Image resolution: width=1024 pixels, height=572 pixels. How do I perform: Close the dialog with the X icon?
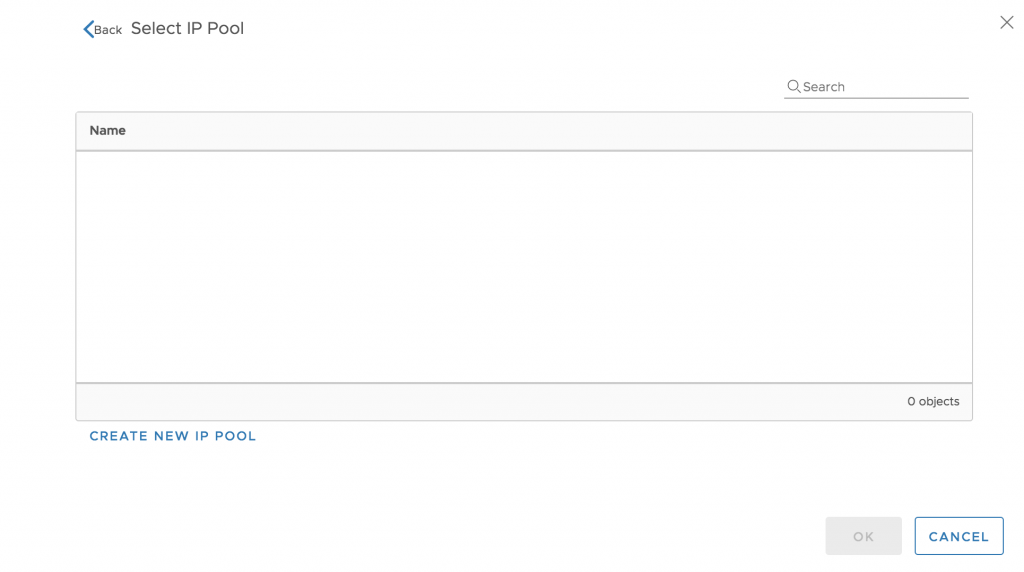[x=1006, y=22]
